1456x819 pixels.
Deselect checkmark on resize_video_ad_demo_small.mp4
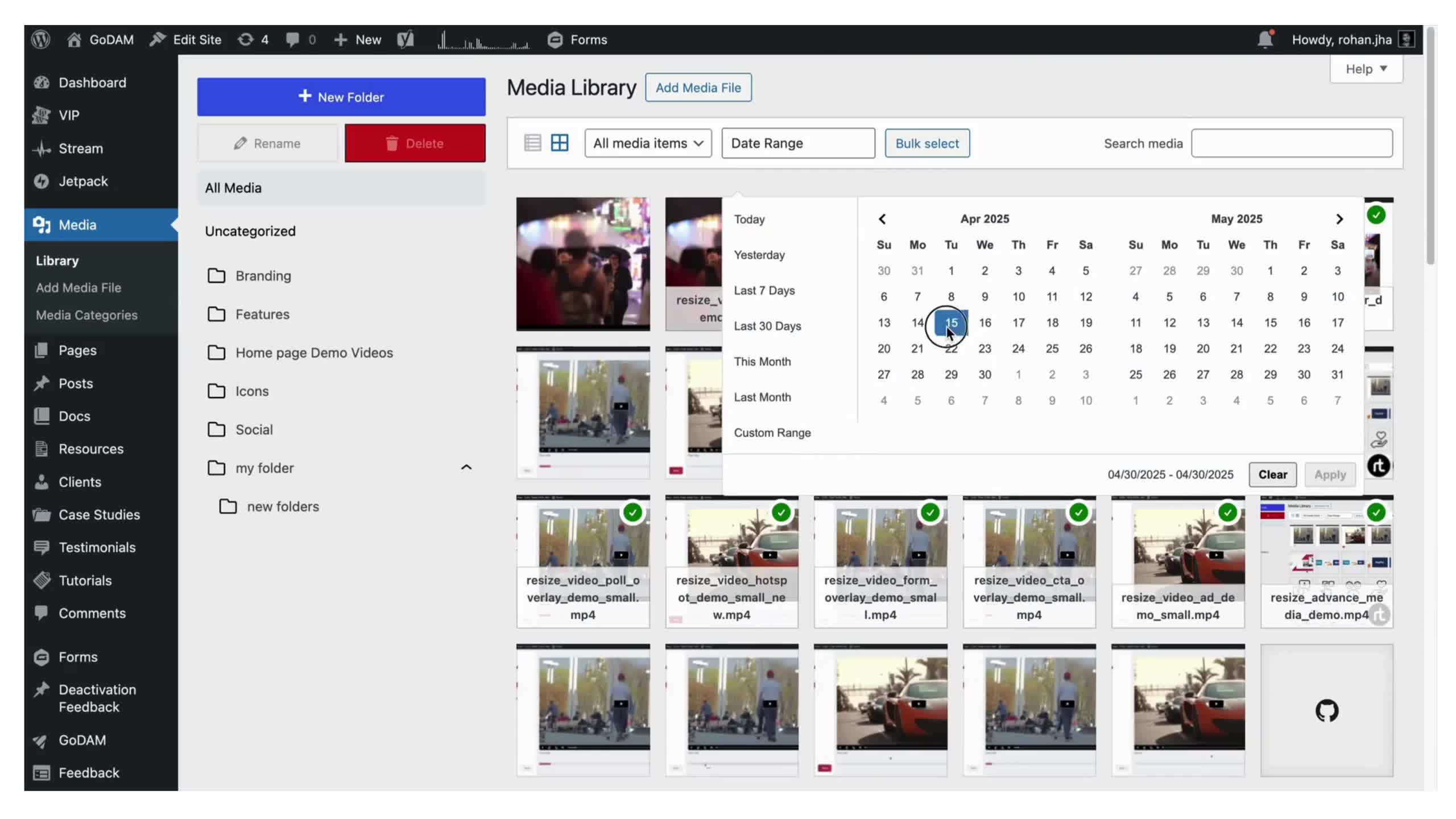1228,512
